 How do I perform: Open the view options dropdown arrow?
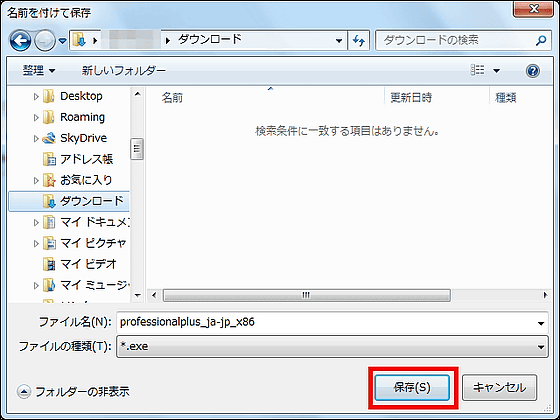click(496, 71)
